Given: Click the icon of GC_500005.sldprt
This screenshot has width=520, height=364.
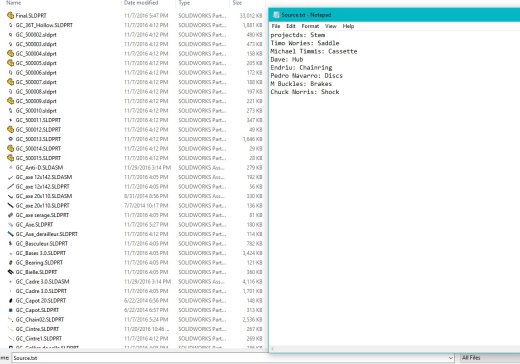Looking at the screenshot, I should (10, 63).
